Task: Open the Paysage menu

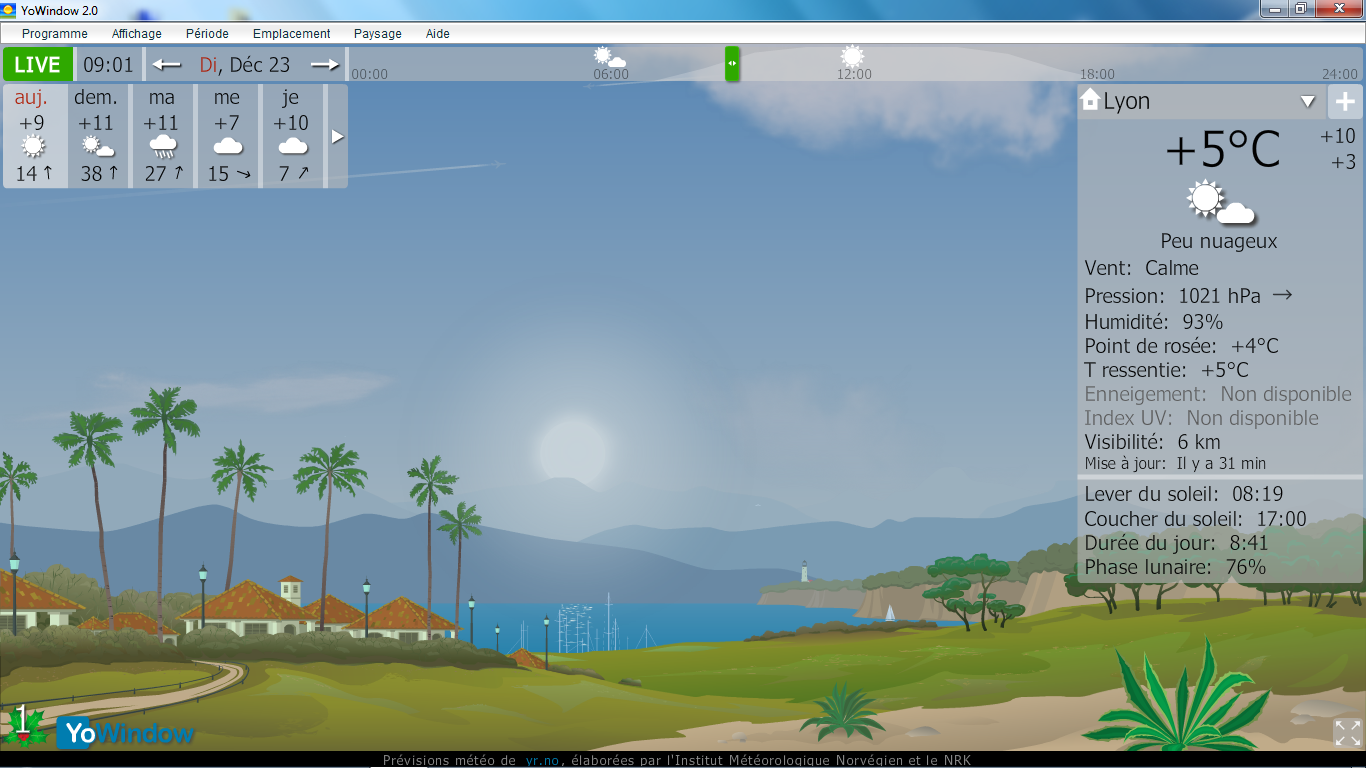Action: 377,34
